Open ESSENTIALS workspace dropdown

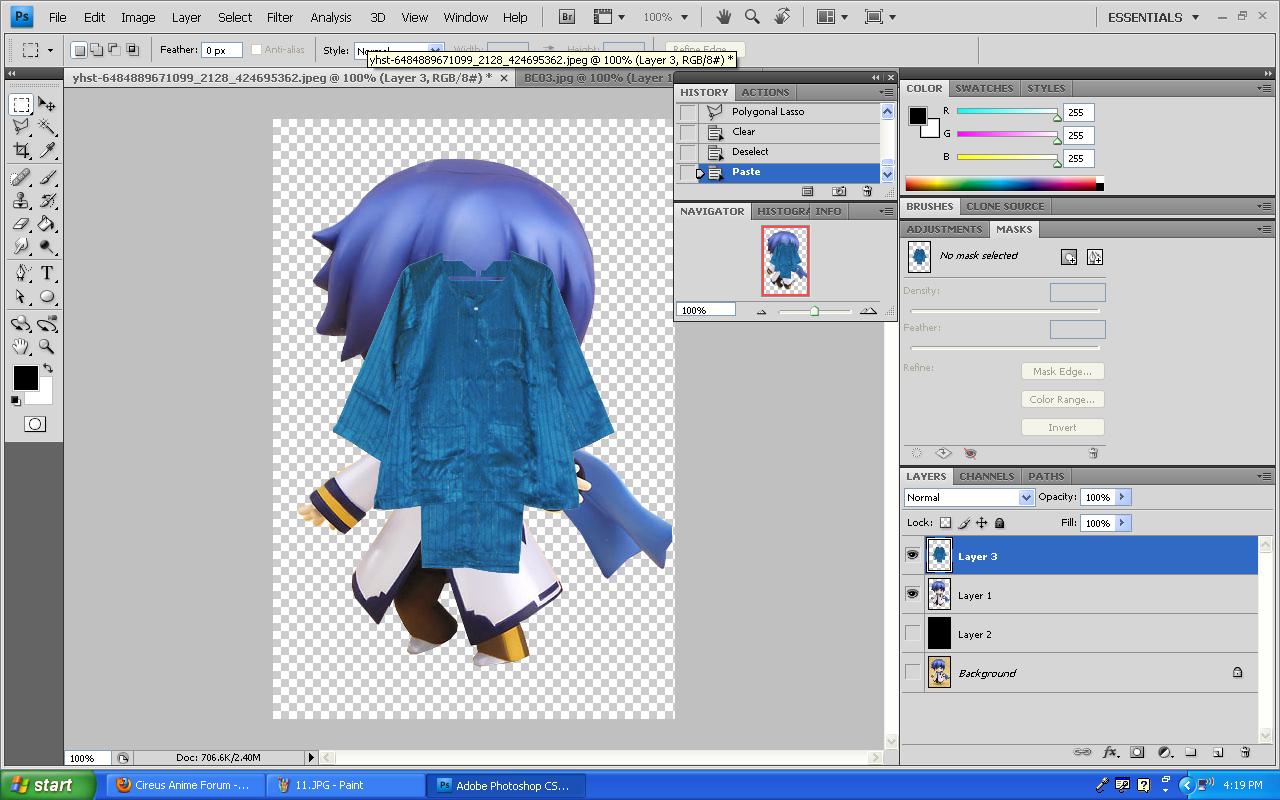click(x=1154, y=17)
